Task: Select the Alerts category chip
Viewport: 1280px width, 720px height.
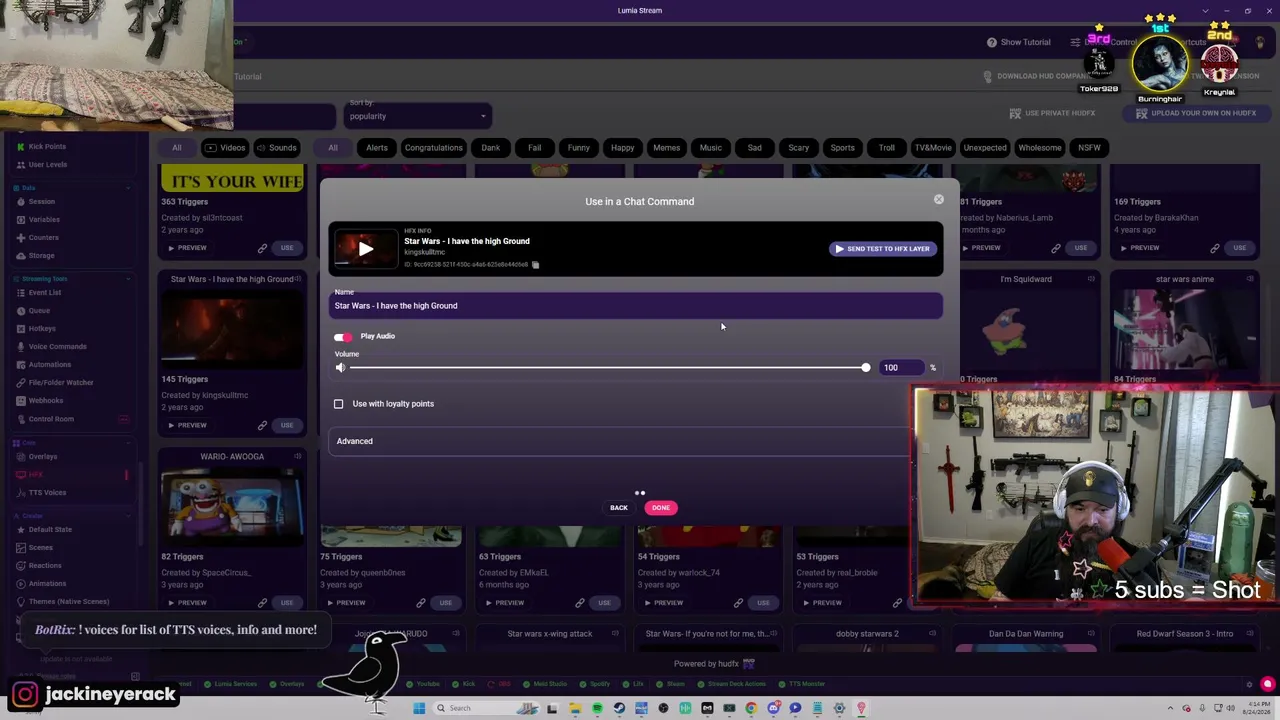Action: [377, 148]
